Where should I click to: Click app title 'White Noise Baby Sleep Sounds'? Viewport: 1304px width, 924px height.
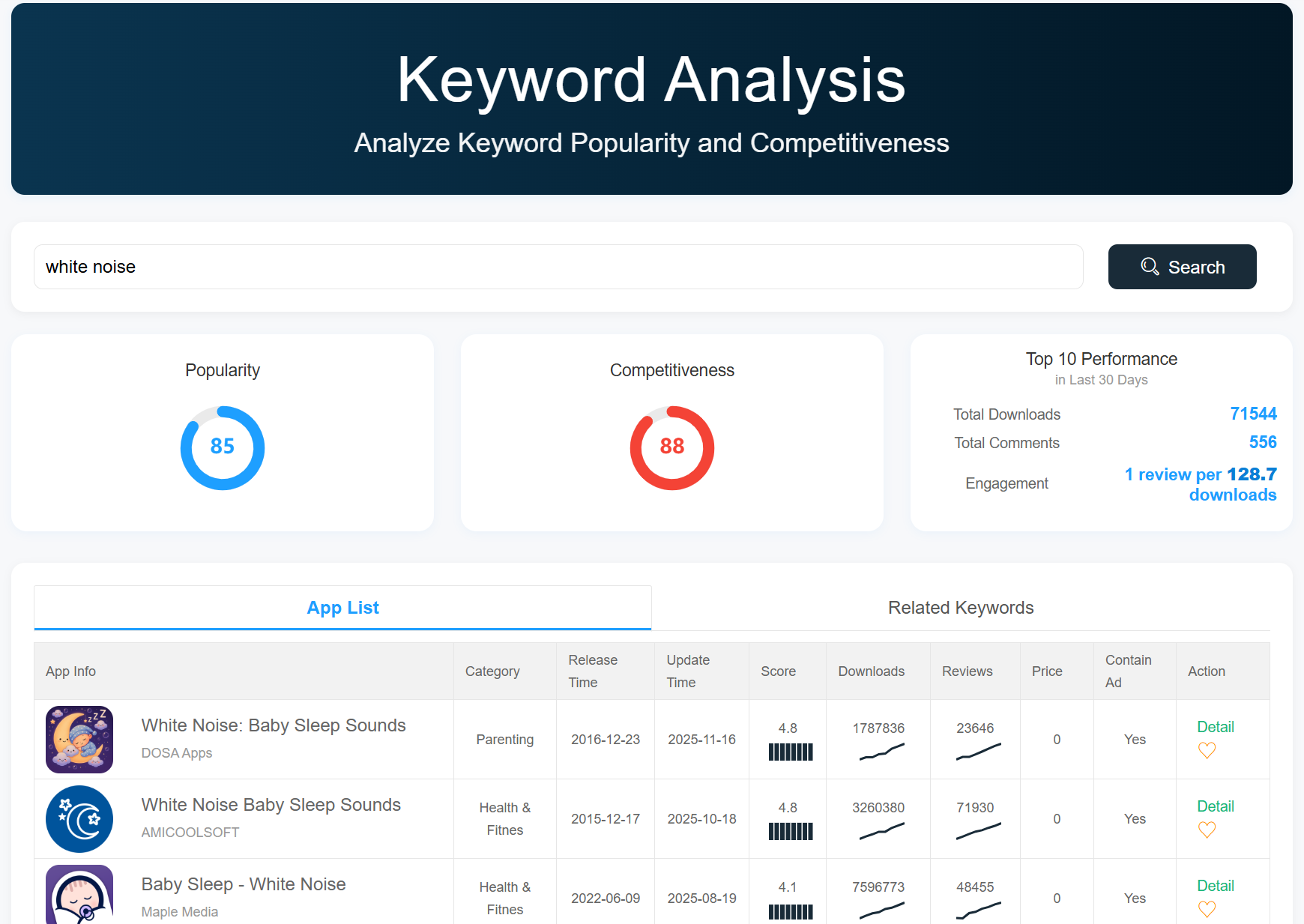[x=271, y=805]
